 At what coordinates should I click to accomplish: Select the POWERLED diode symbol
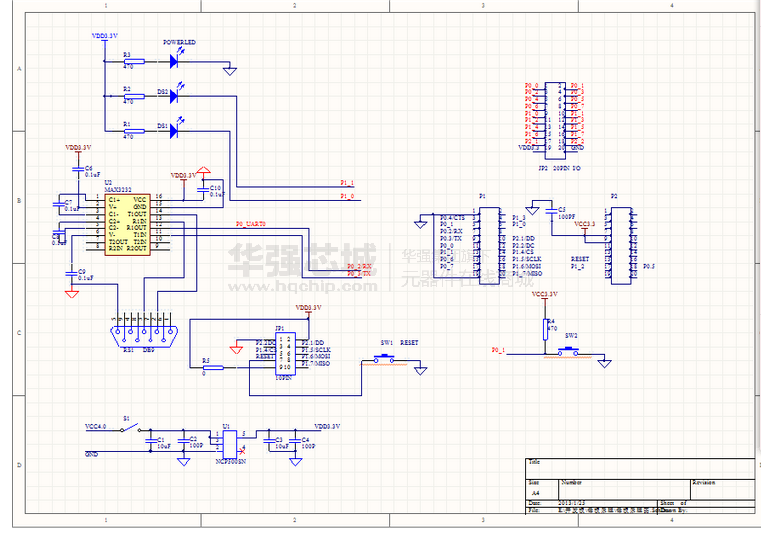(x=175, y=60)
